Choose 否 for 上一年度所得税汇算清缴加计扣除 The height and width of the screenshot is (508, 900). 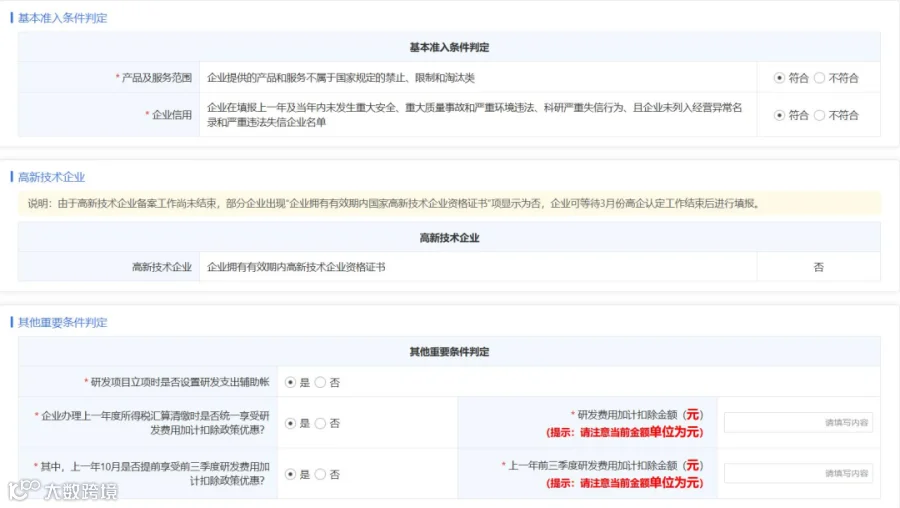[x=320, y=424]
